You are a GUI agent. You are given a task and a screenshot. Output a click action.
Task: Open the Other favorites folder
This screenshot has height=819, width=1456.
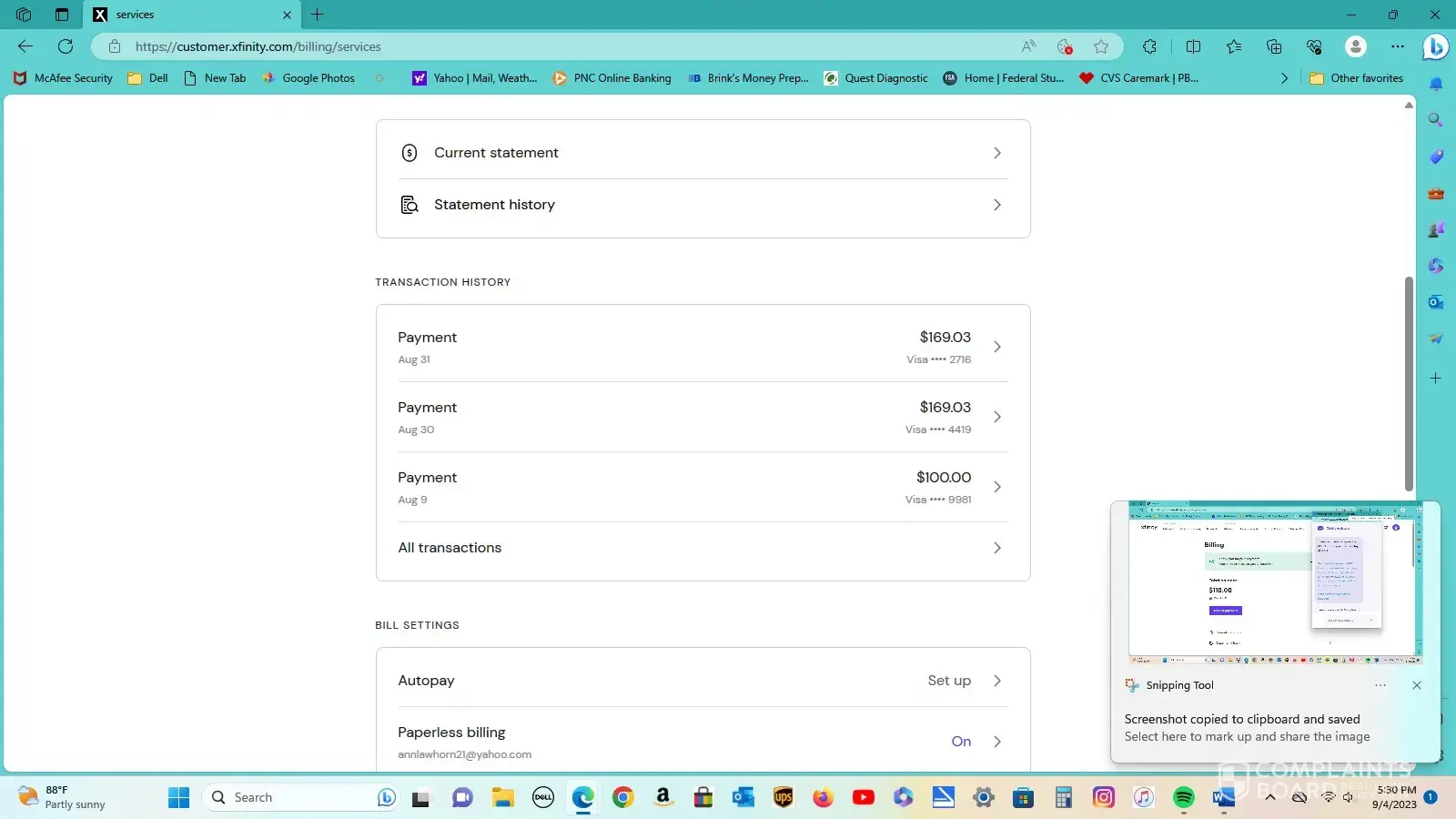point(1356,78)
